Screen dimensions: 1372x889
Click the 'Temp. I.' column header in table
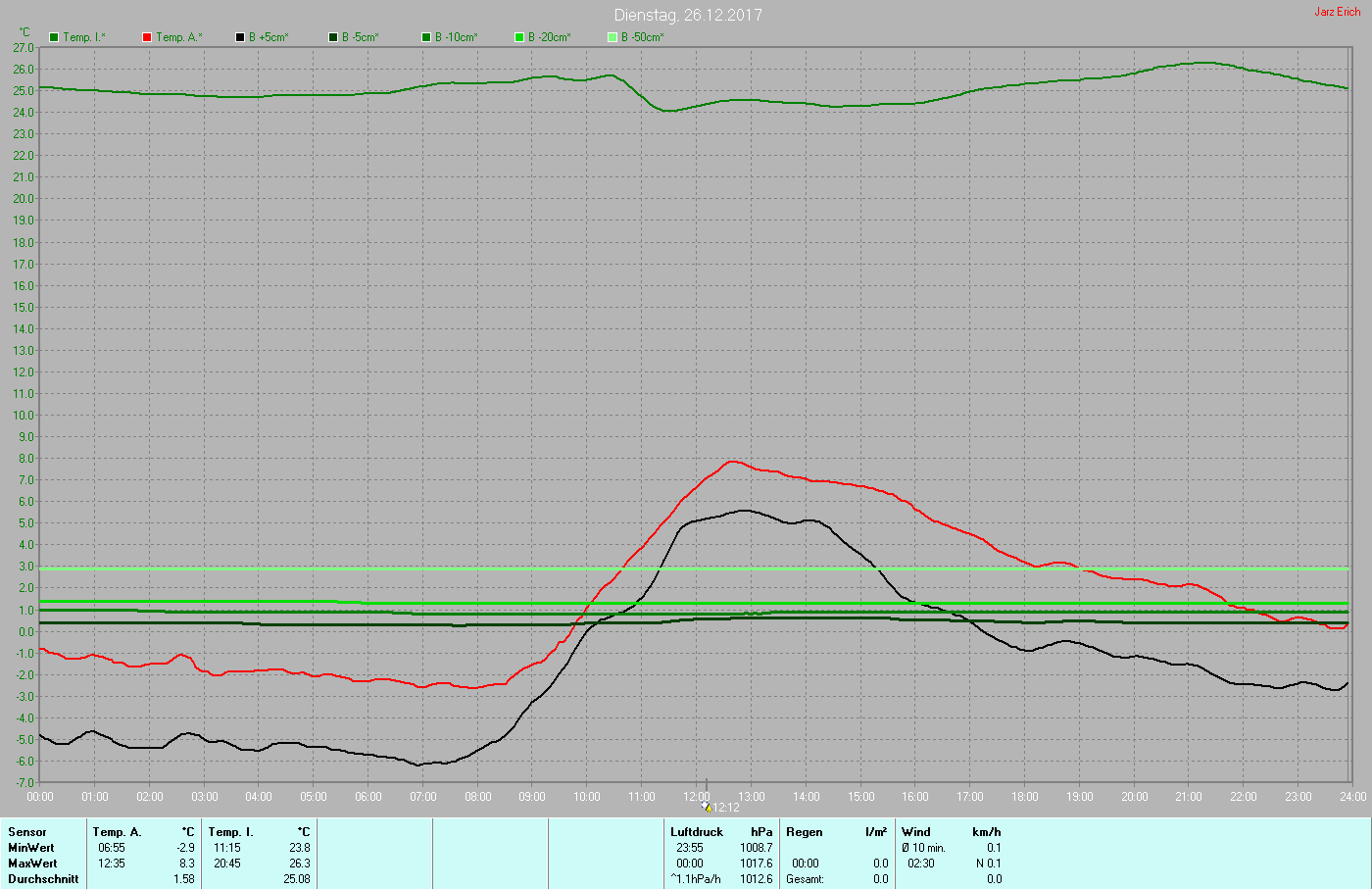(x=230, y=832)
